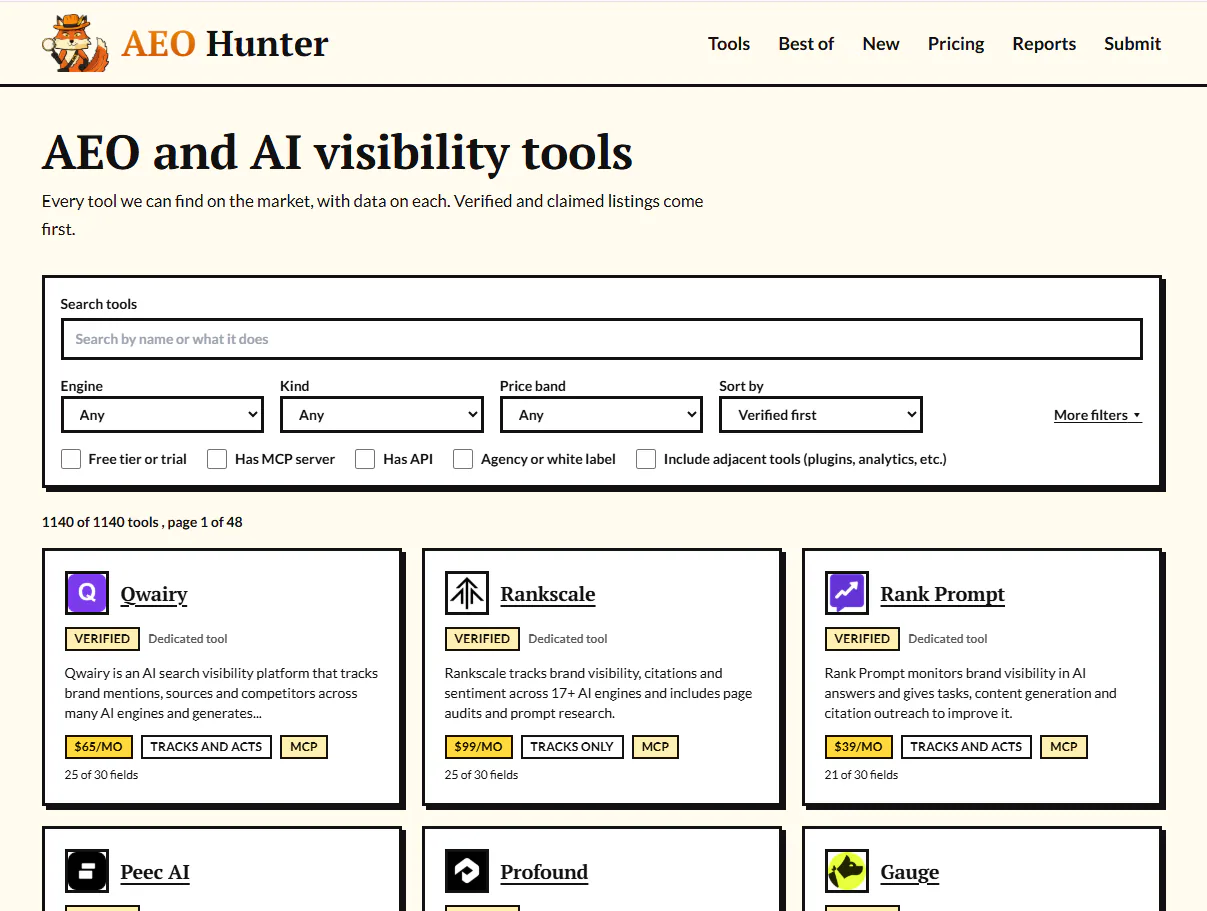
Task: Open the Gauge tool link
Action: tap(910, 872)
